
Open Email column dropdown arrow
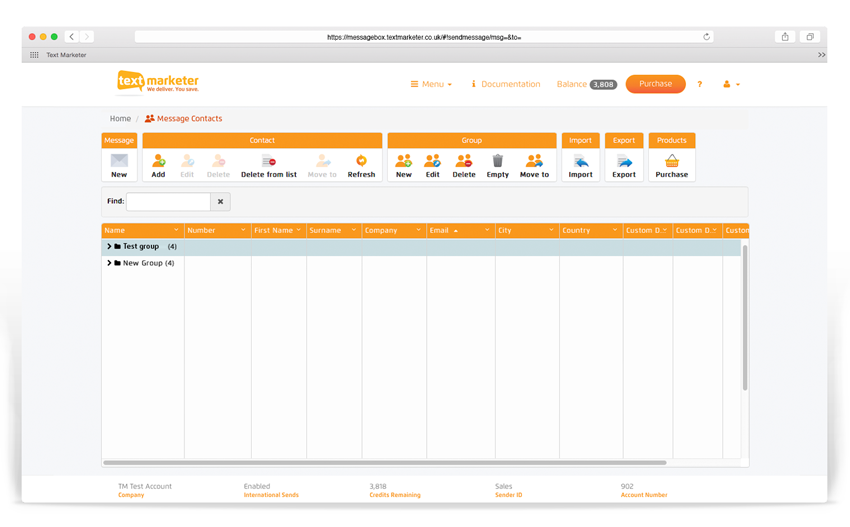tap(487, 230)
